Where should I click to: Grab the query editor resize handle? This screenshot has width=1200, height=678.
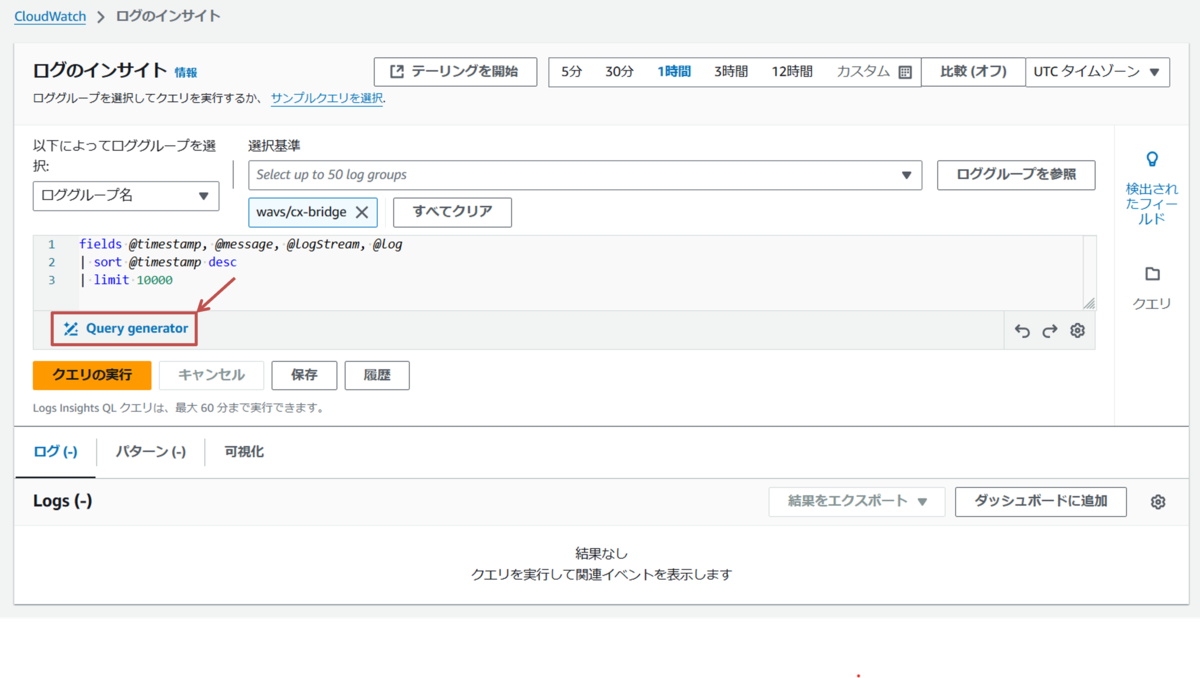point(1088,303)
